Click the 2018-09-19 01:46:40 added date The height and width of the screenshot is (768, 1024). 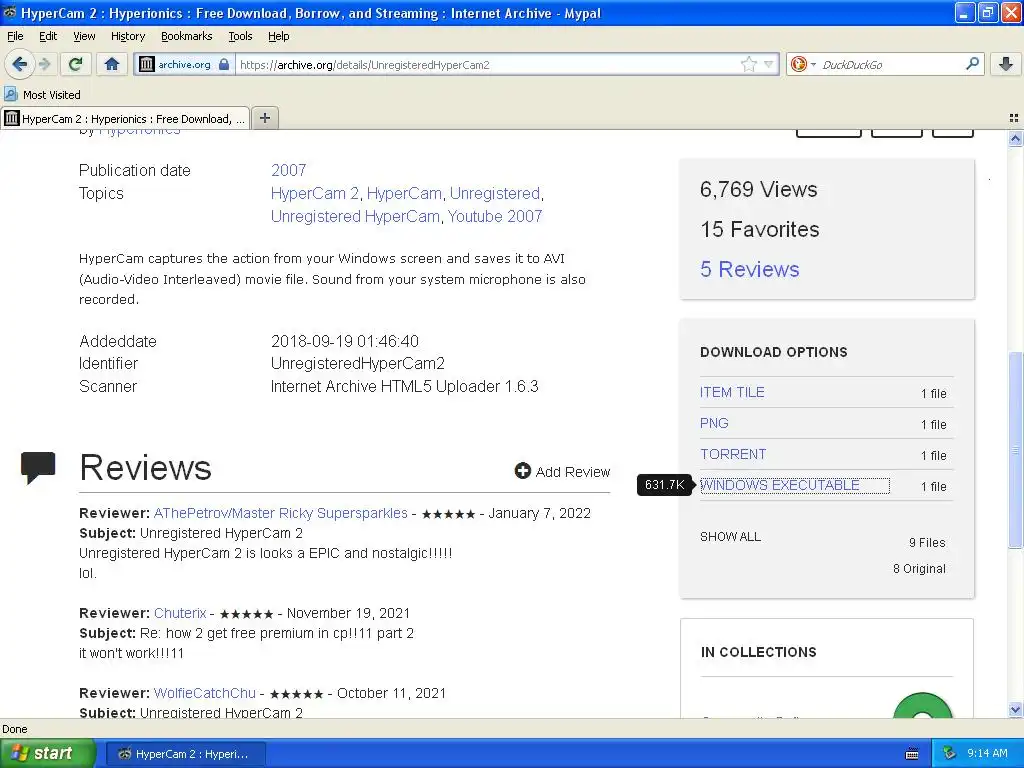tap(345, 341)
